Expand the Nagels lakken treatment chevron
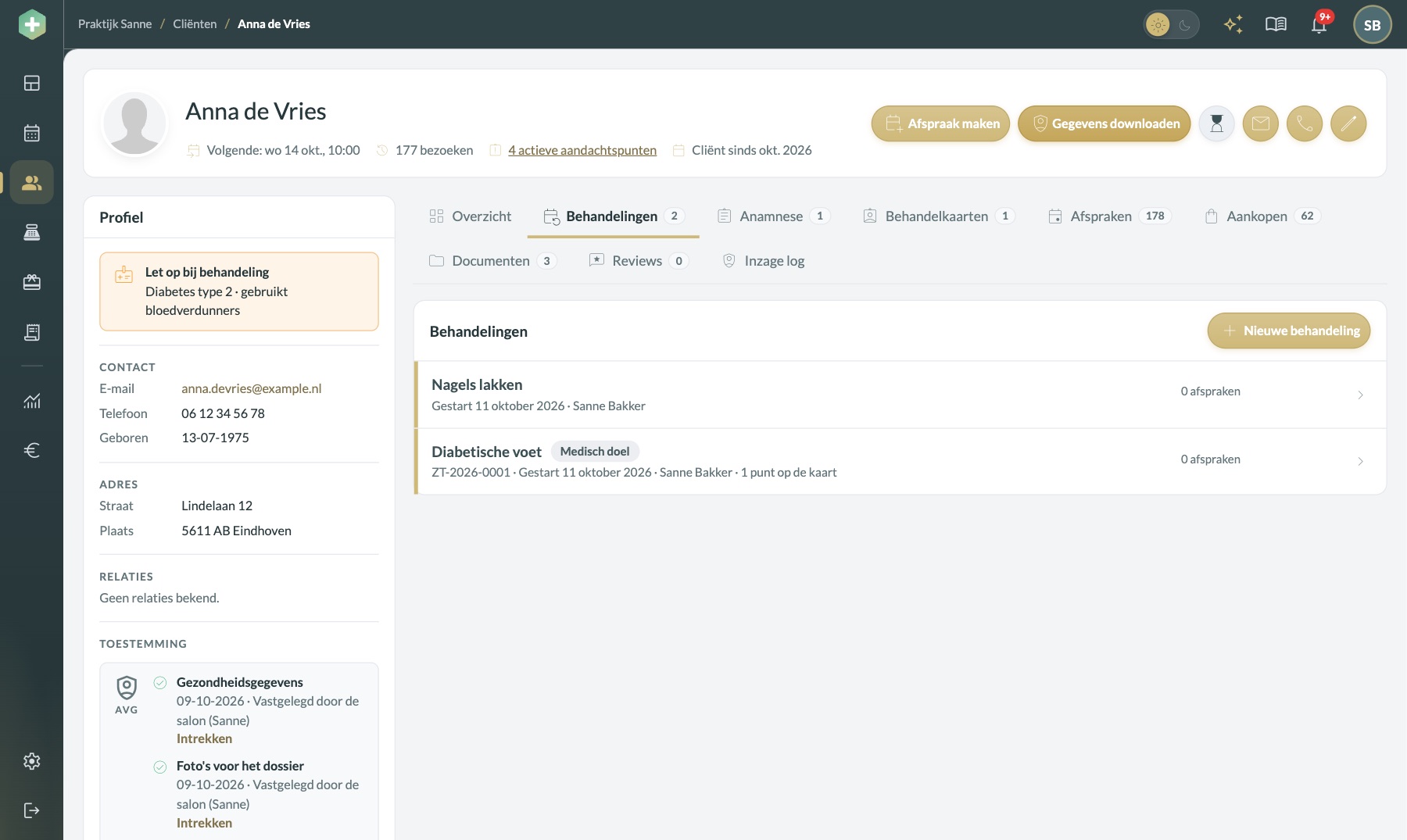The image size is (1407, 840). click(1360, 395)
